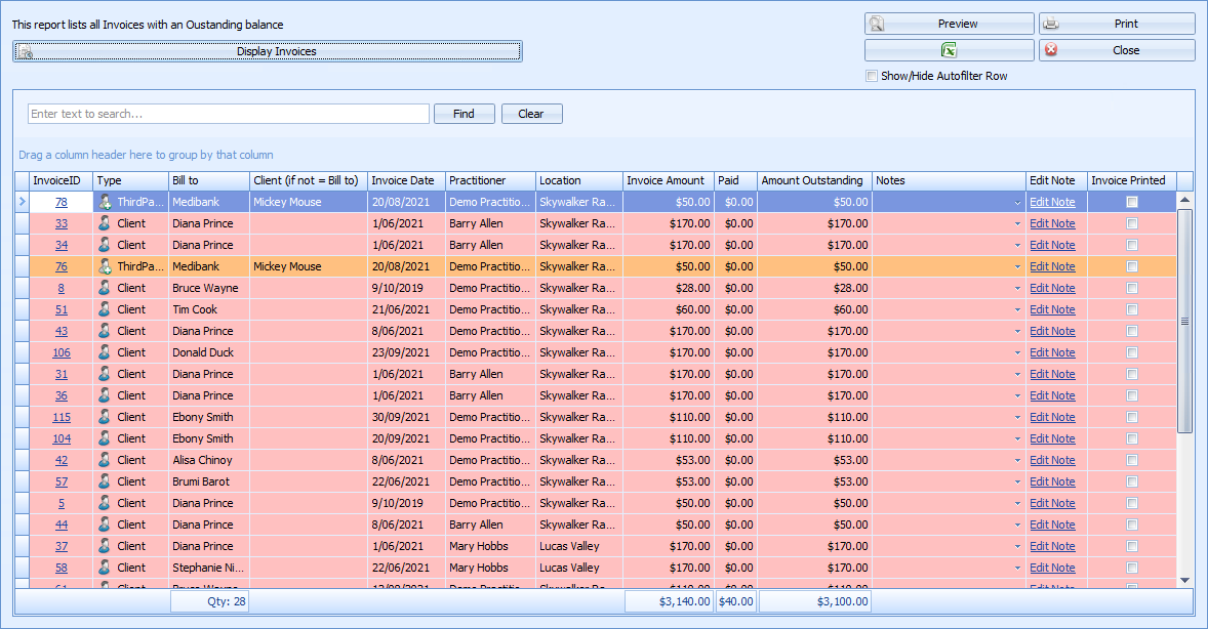Click the Client type icon for invoice 44

[104, 524]
